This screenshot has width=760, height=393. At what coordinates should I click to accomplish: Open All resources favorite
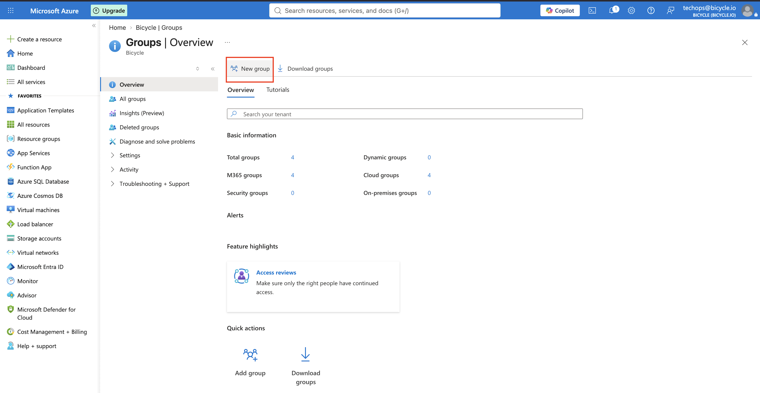click(x=28, y=125)
